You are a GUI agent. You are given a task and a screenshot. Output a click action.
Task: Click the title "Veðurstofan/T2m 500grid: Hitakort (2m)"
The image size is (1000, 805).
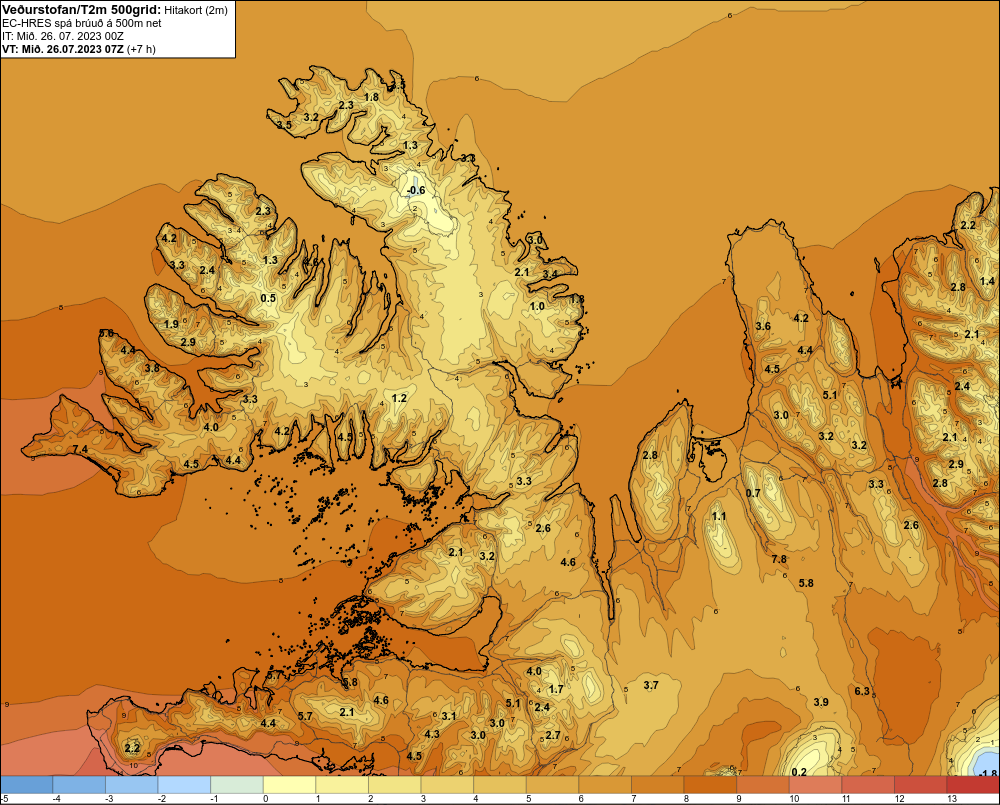(x=115, y=10)
